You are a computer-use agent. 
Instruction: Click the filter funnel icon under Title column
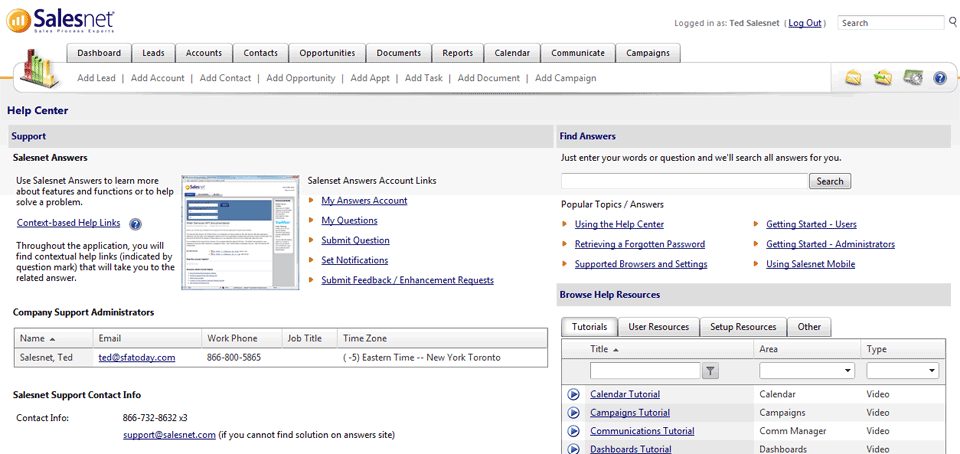click(710, 370)
